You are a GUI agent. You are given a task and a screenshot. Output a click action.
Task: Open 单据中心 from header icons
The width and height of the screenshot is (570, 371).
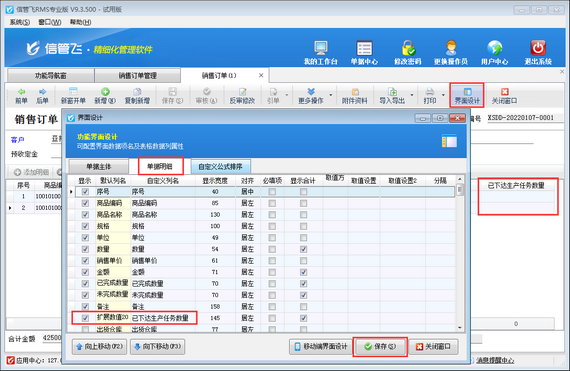point(364,53)
